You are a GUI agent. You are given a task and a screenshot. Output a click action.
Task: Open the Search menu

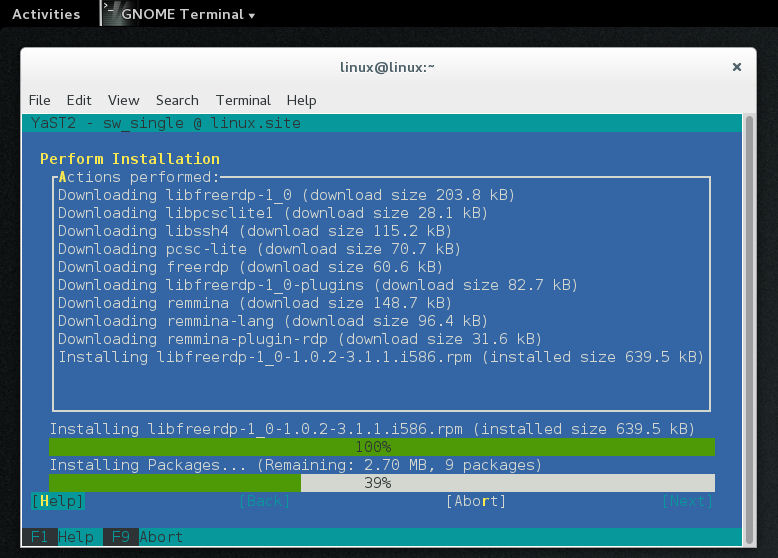177,100
